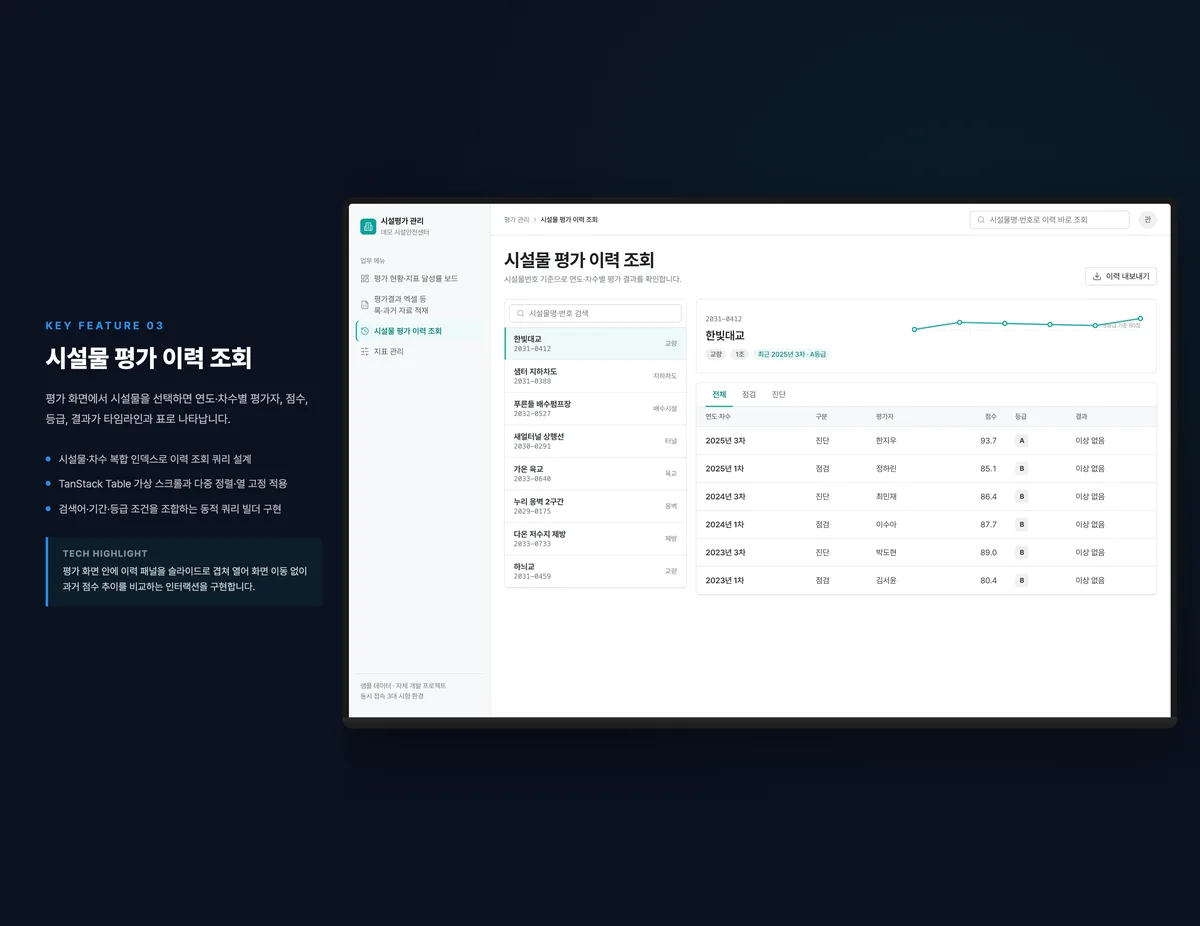
Task: Click the first point on the score trend chart
Action: pyautogui.click(x=914, y=329)
